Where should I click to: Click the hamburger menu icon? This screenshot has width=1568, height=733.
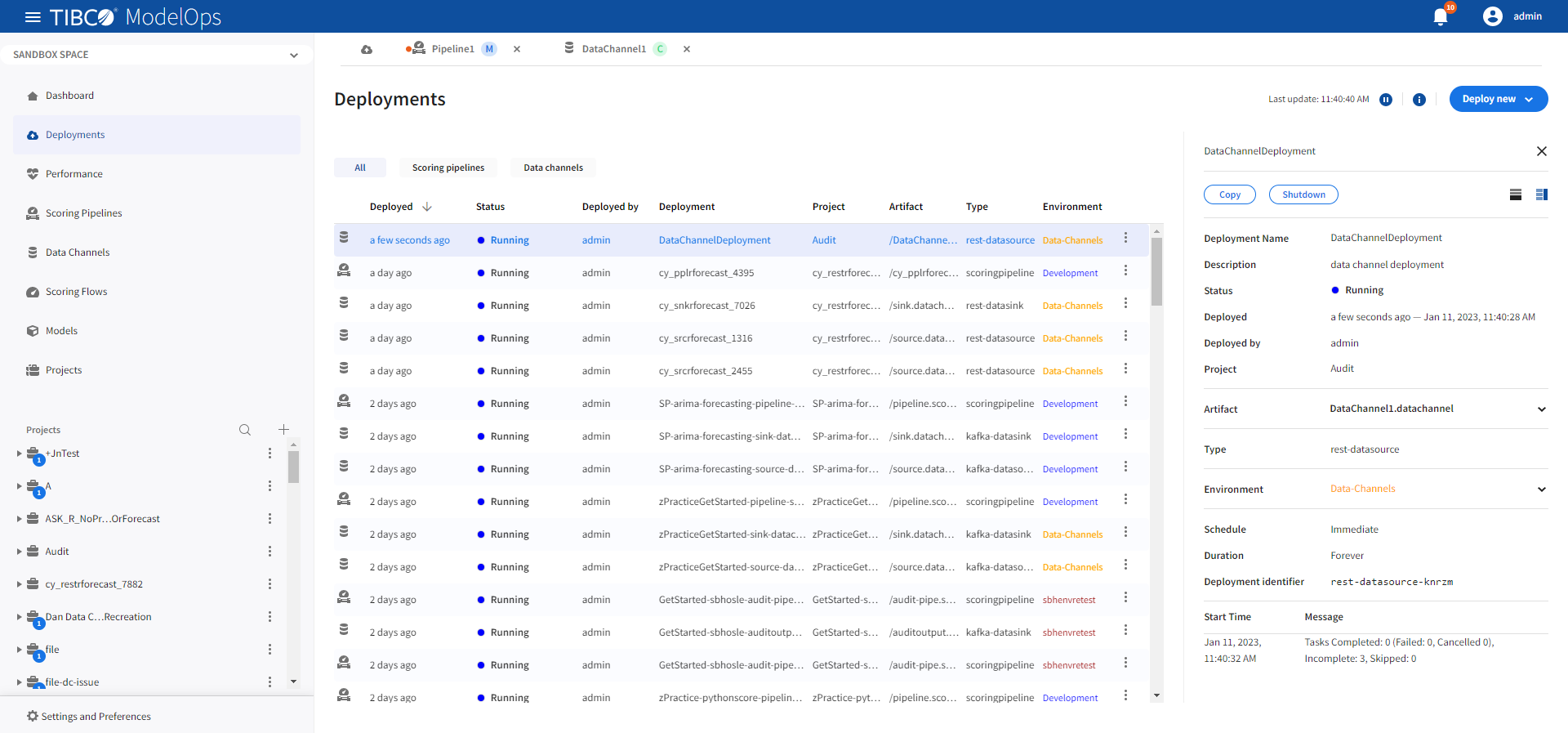[33, 17]
